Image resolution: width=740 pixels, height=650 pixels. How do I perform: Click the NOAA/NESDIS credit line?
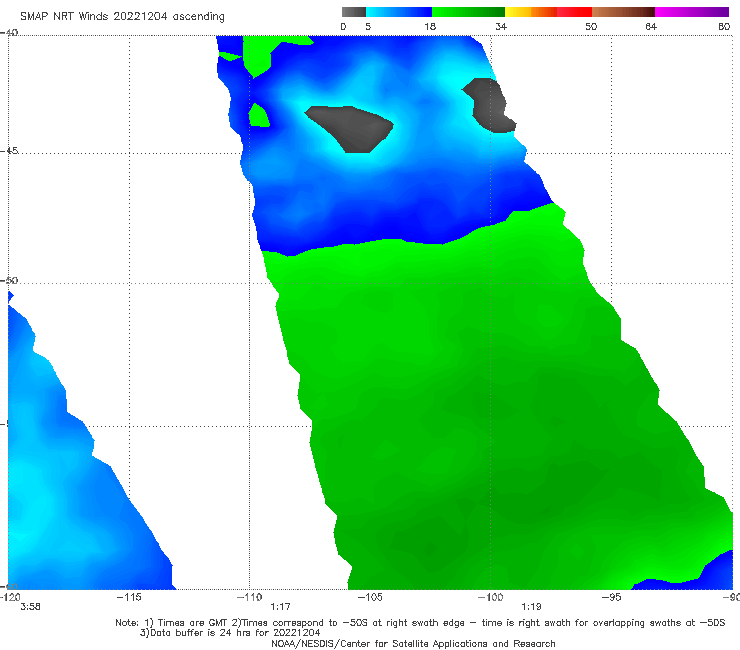pyautogui.click(x=413, y=644)
